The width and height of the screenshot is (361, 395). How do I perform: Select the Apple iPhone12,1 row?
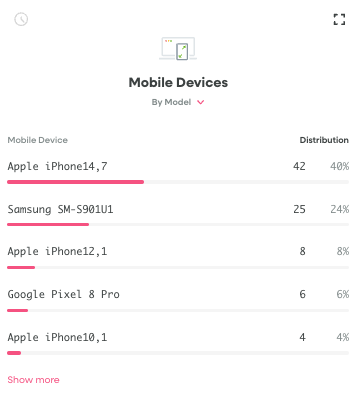coord(178,257)
